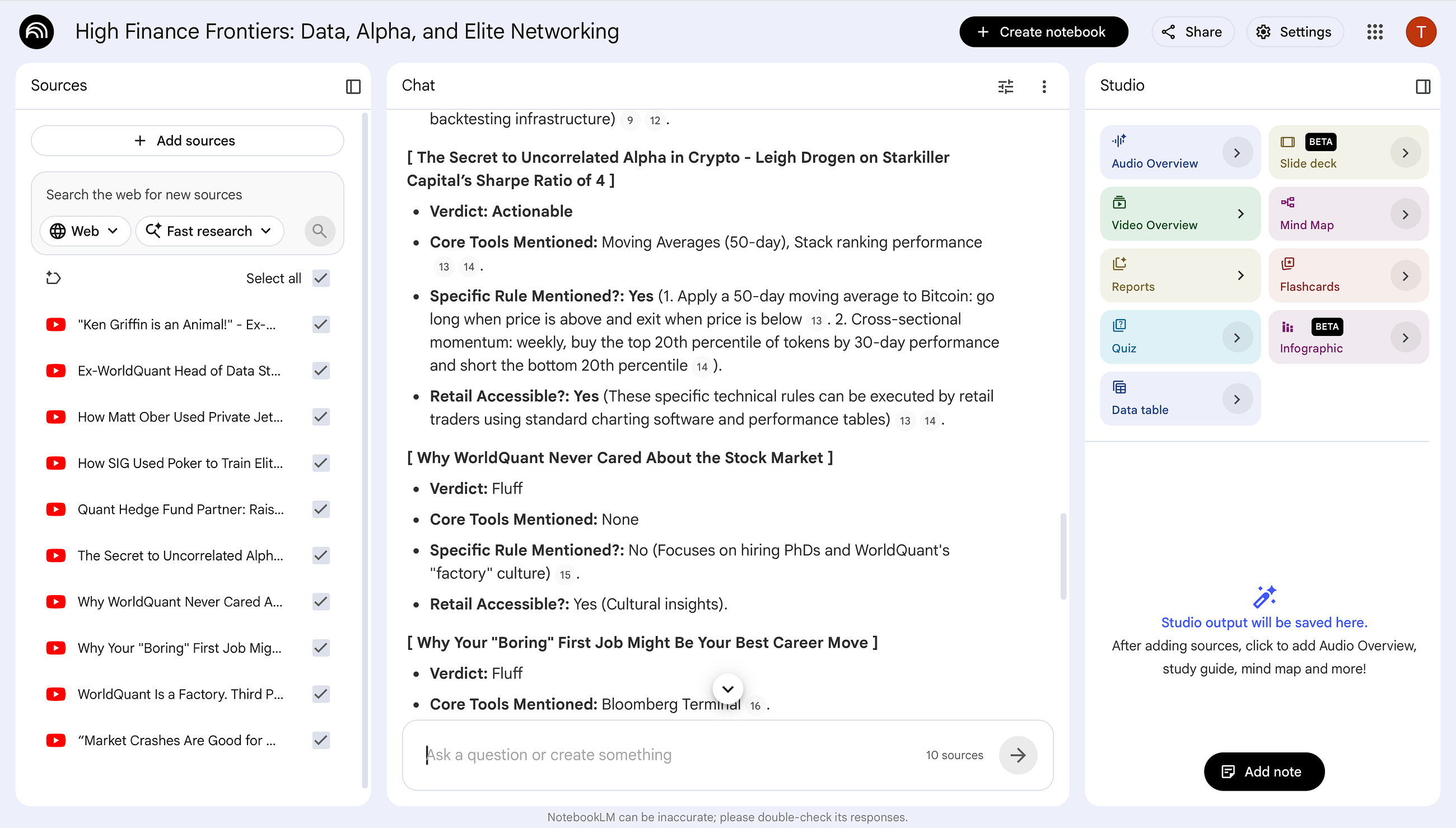Uncheck Market Crashes Are Good checkbox
Viewport: 1456px width, 828px height.
(x=321, y=741)
